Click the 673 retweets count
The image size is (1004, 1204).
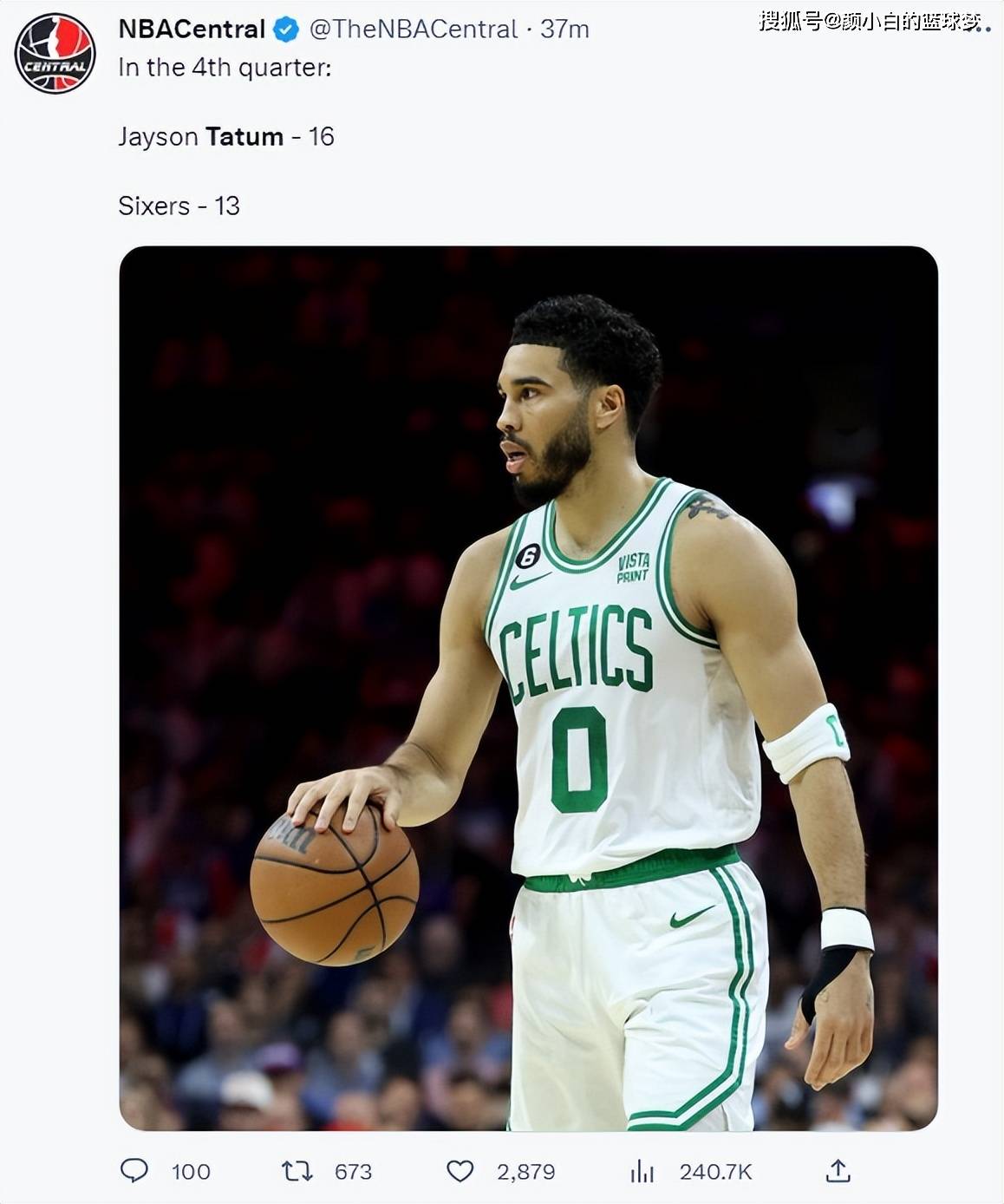pyautogui.click(x=353, y=1172)
